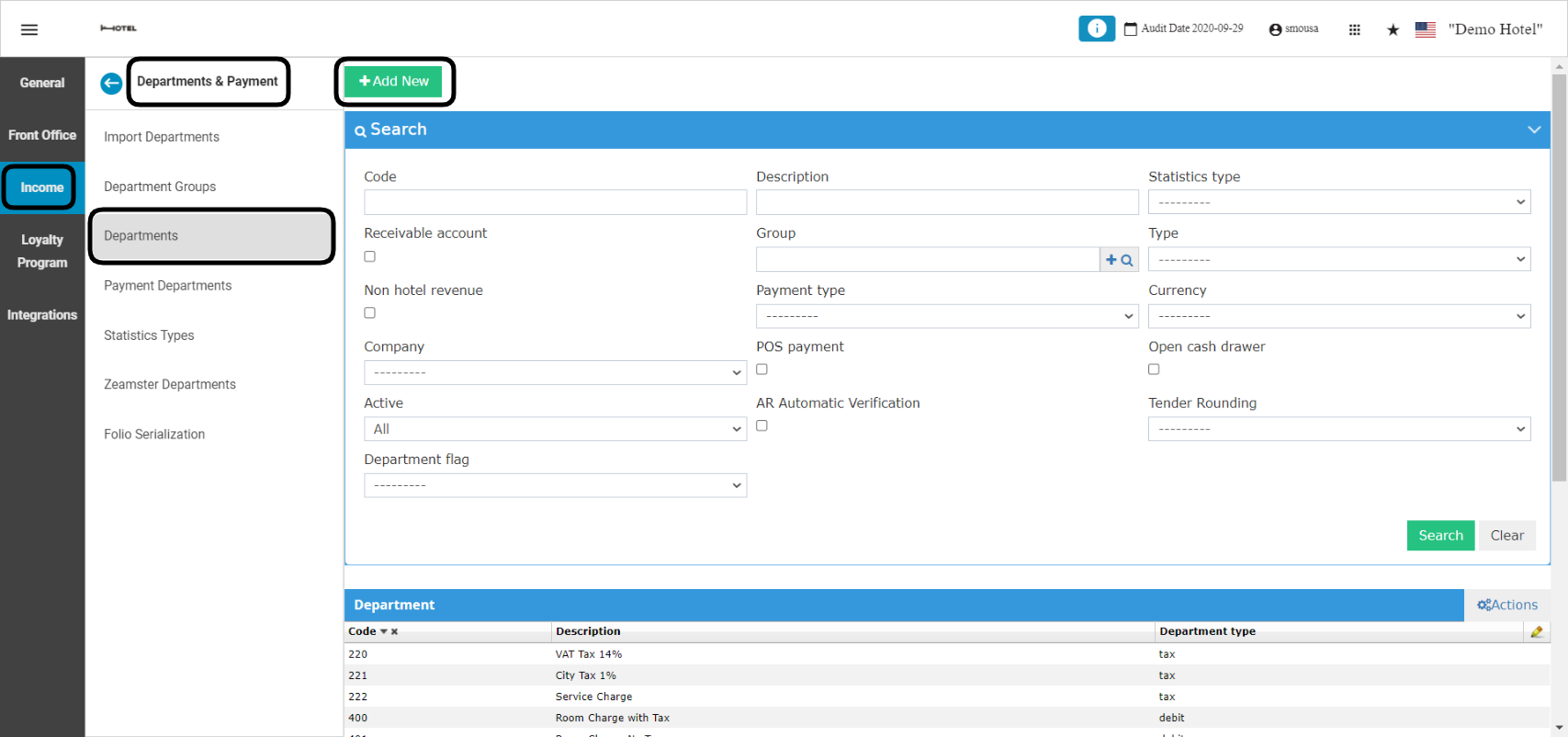Open the apps grid icon
The width and height of the screenshot is (1568, 737).
1354,29
